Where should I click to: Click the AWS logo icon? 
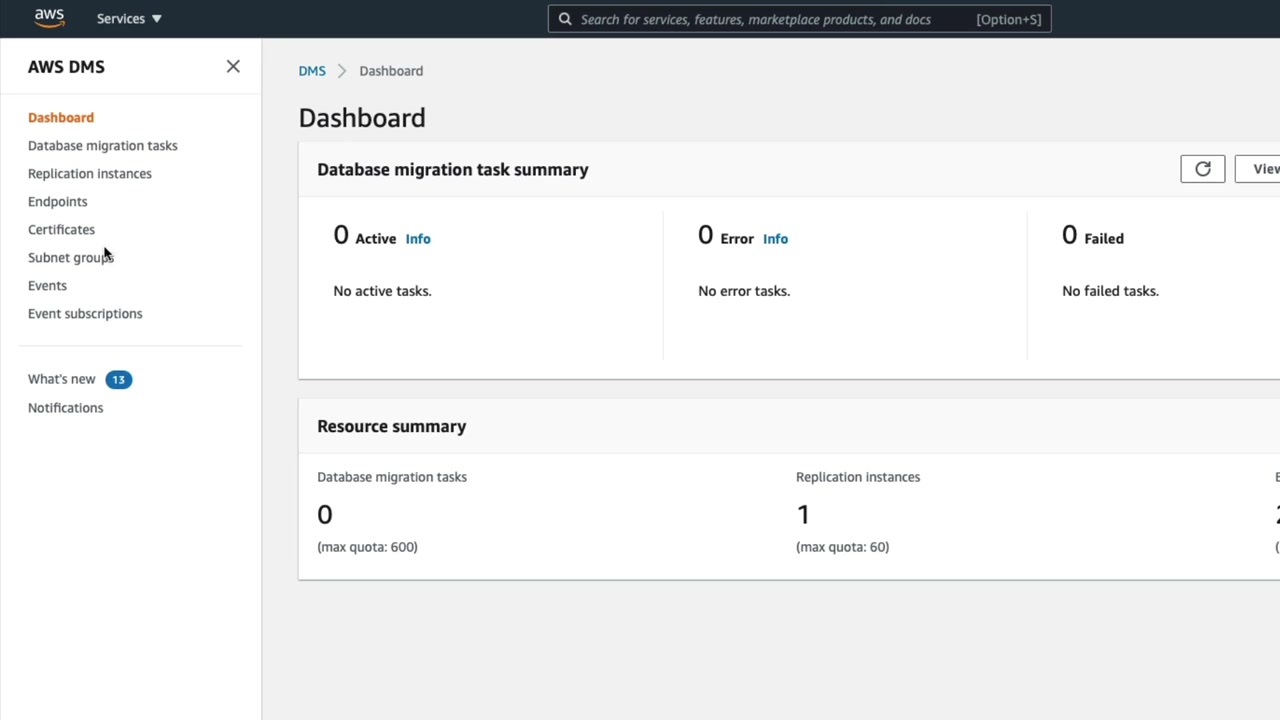(49, 18)
